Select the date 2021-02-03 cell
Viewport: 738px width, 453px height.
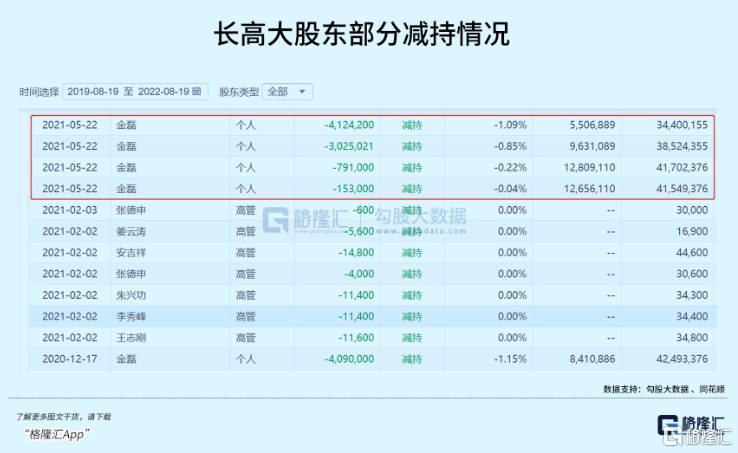pos(70,210)
